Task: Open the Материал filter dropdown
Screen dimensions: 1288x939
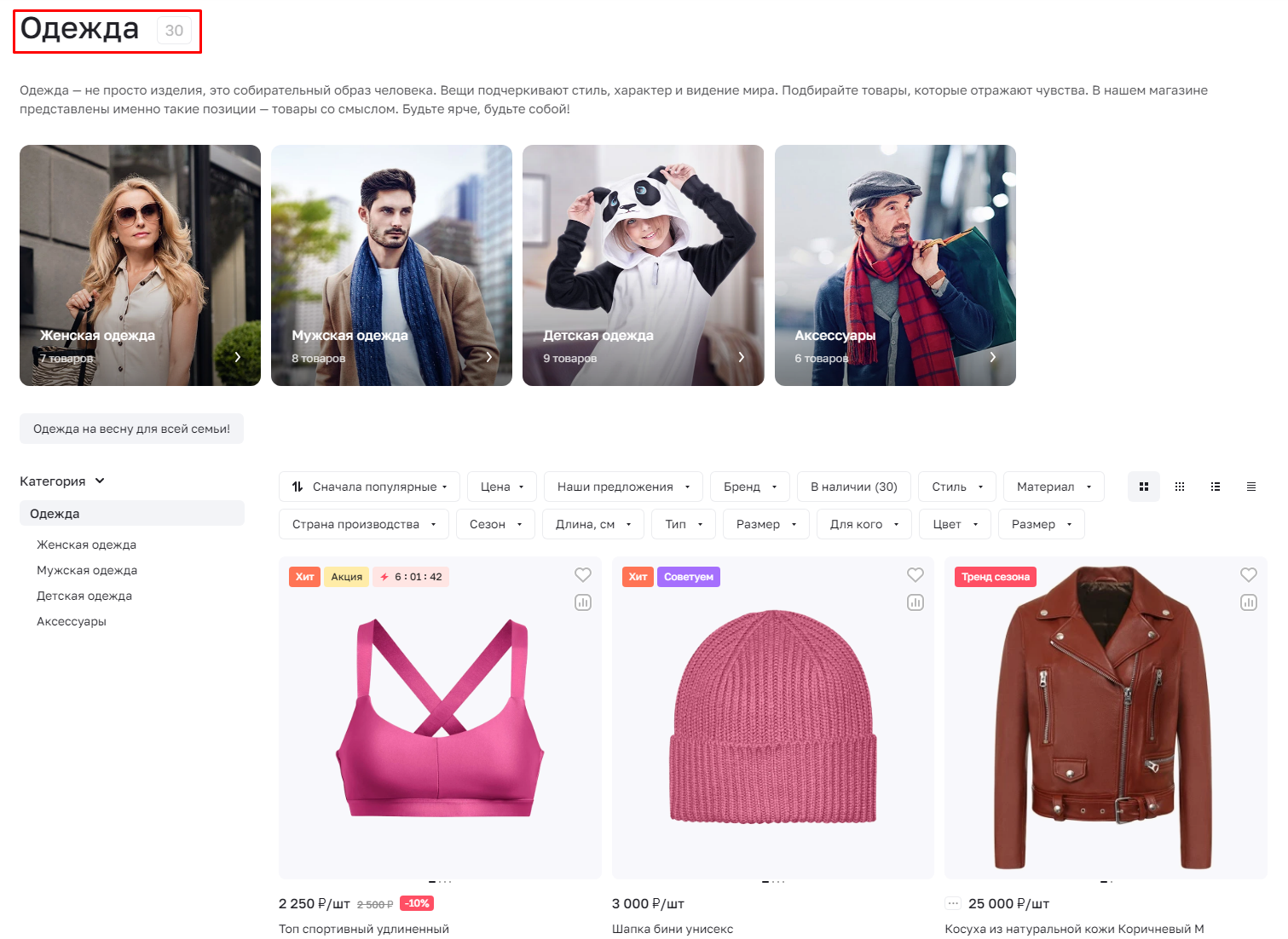Action: (x=1054, y=487)
